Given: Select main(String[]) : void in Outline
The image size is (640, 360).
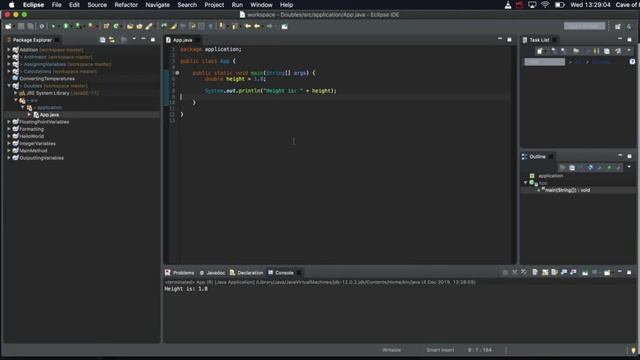Looking at the screenshot, I should tap(567, 190).
